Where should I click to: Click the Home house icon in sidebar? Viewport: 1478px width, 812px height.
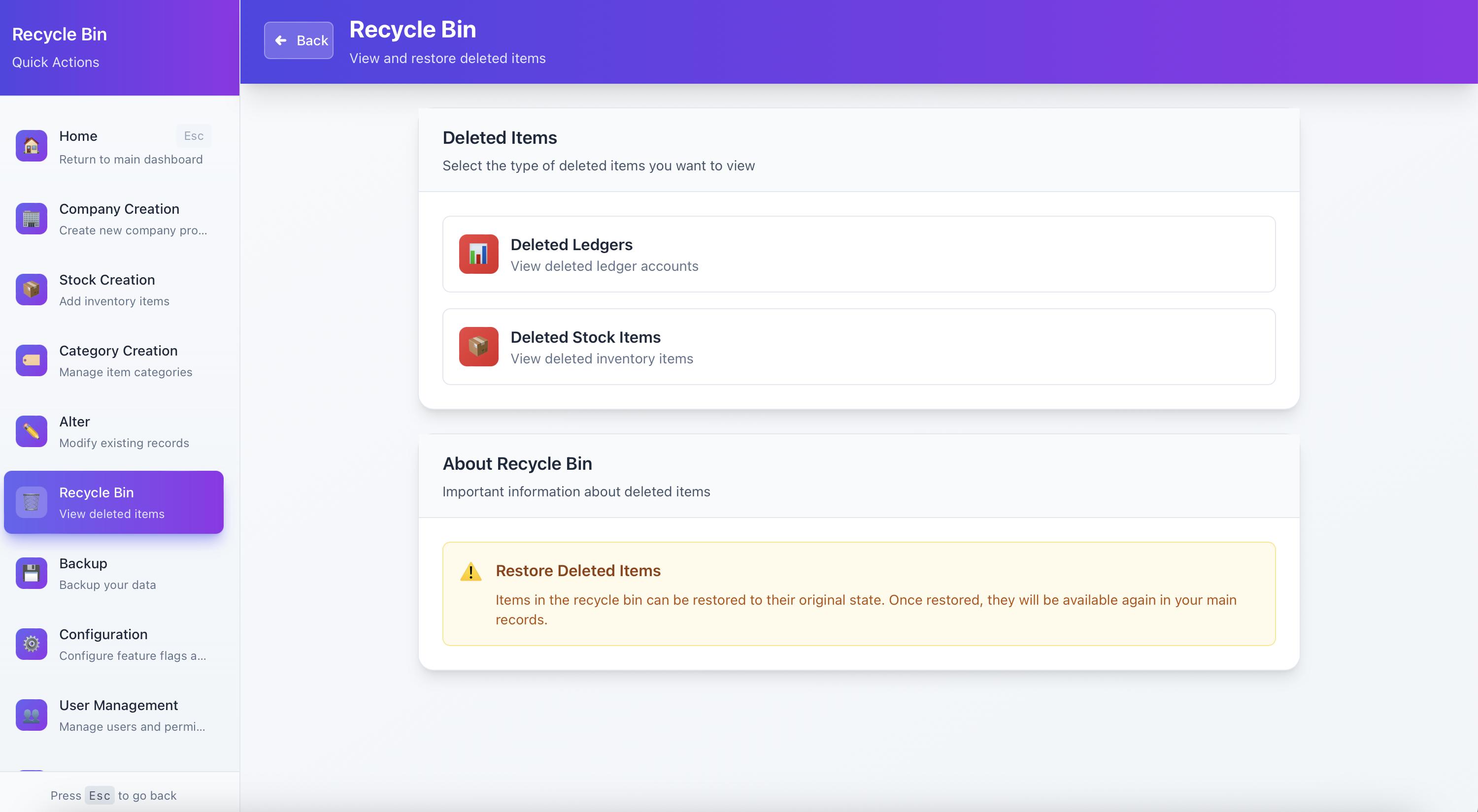pyautogui.click(x=31, y=146)
